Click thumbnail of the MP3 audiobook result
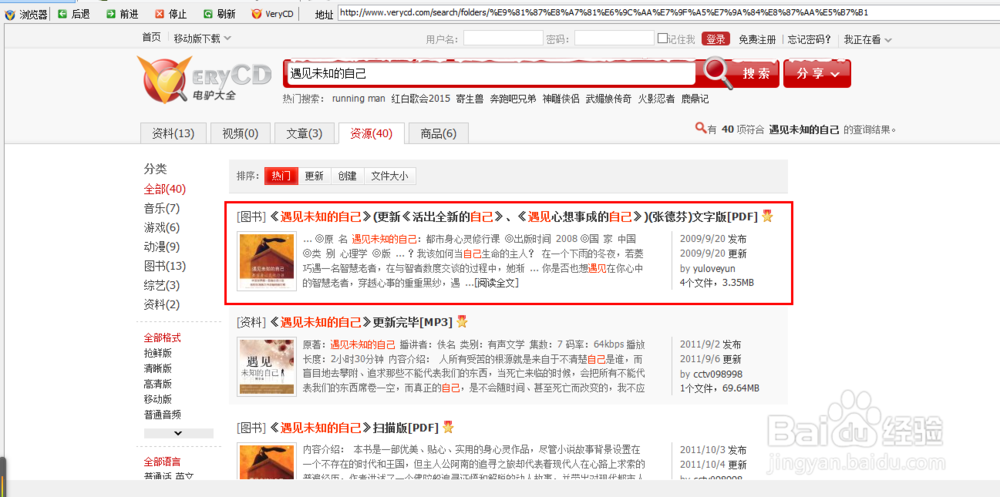 click(x=267, y=367)
